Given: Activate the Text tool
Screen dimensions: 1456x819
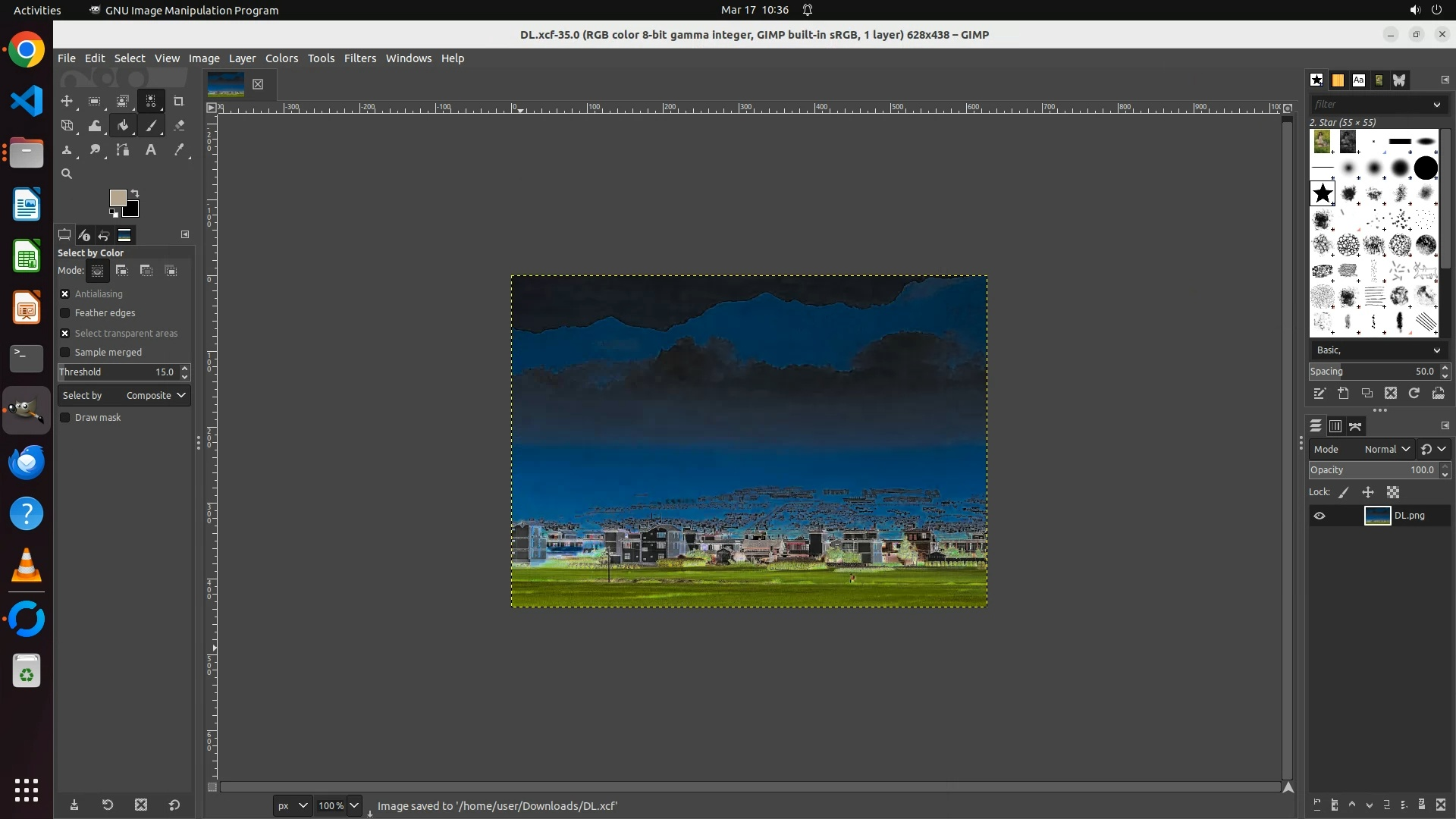Looking at the screenshot, I should [x=151, y=150].
